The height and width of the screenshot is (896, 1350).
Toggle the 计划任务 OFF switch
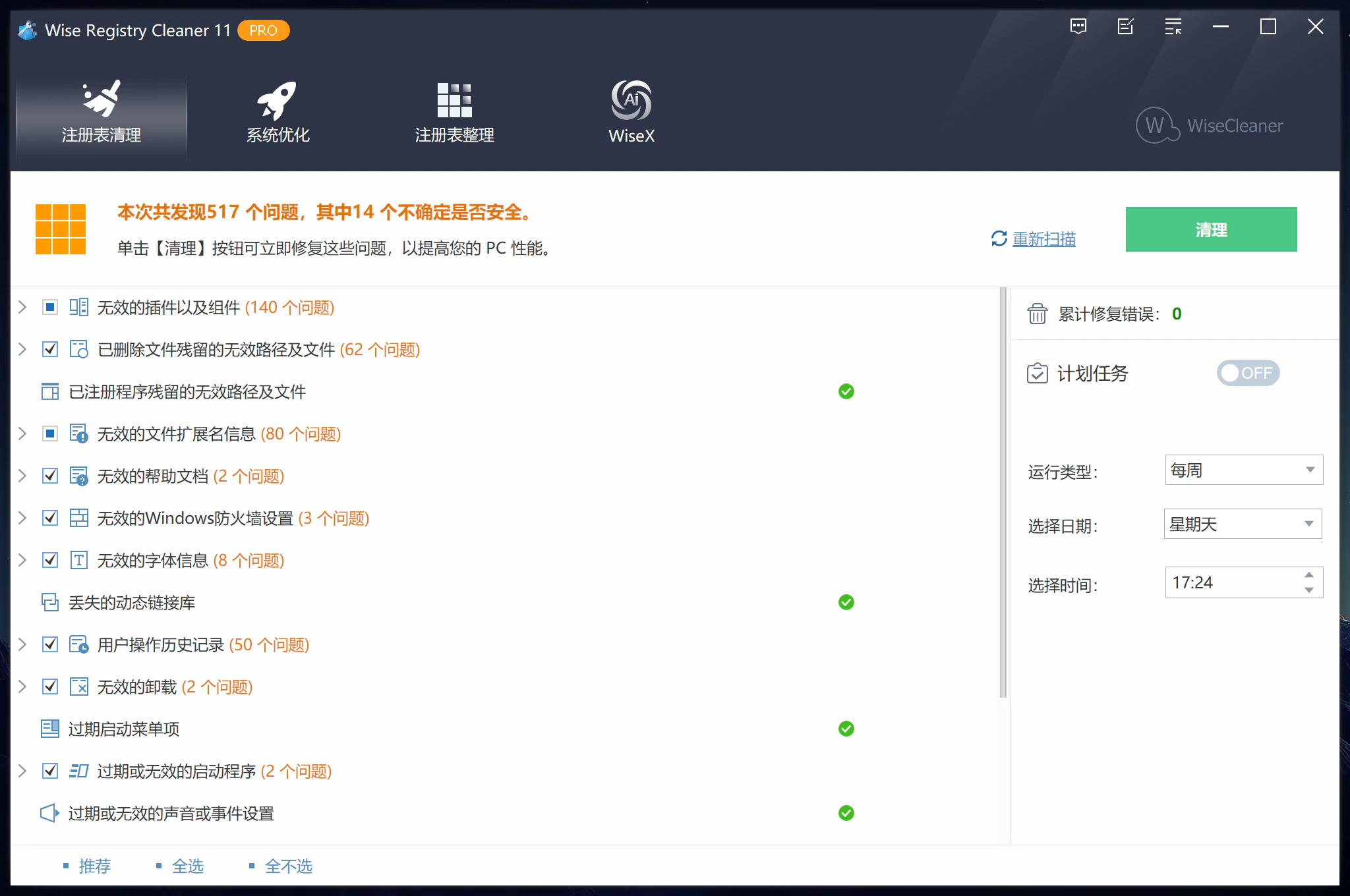point(1248,373)
